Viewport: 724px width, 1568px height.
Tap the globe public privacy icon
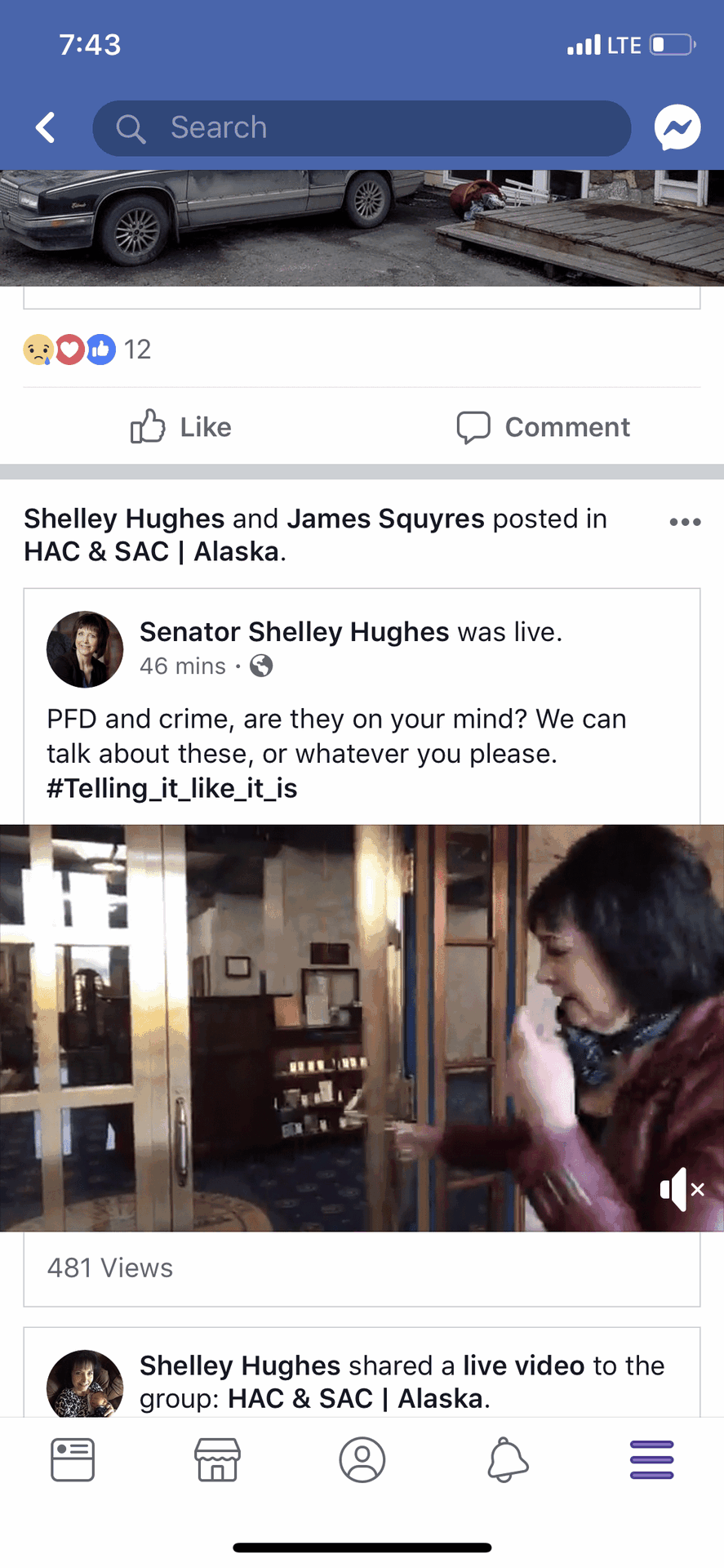tap(261, 666)
